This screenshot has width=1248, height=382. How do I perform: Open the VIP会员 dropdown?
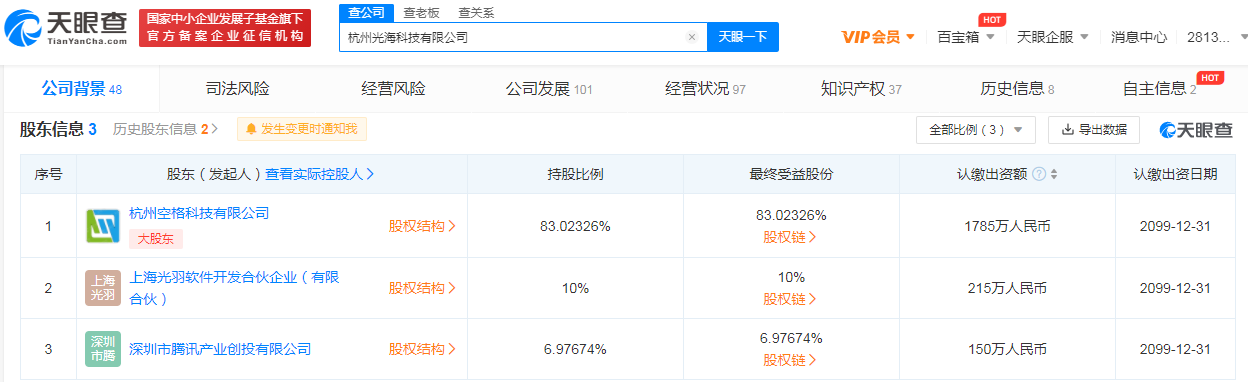tap(879, 37)
